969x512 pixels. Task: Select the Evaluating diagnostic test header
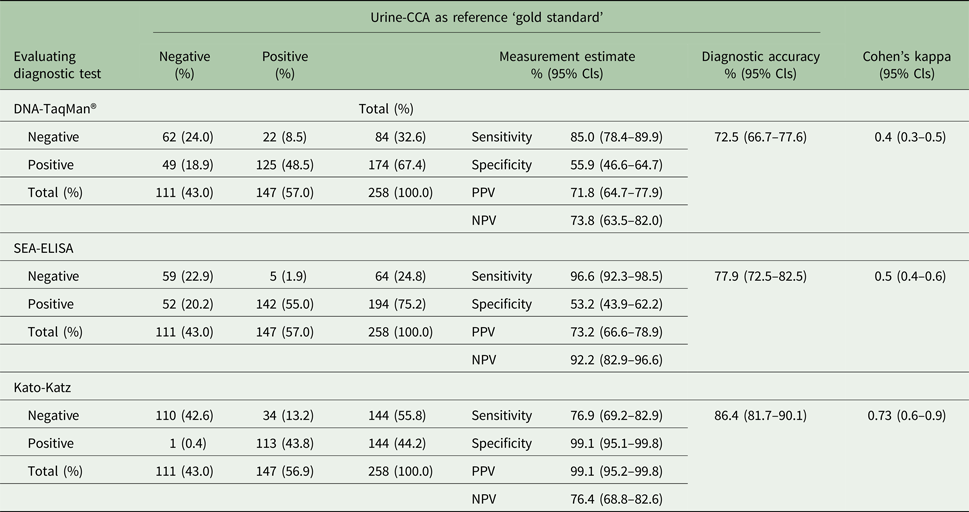click(58, 65)
